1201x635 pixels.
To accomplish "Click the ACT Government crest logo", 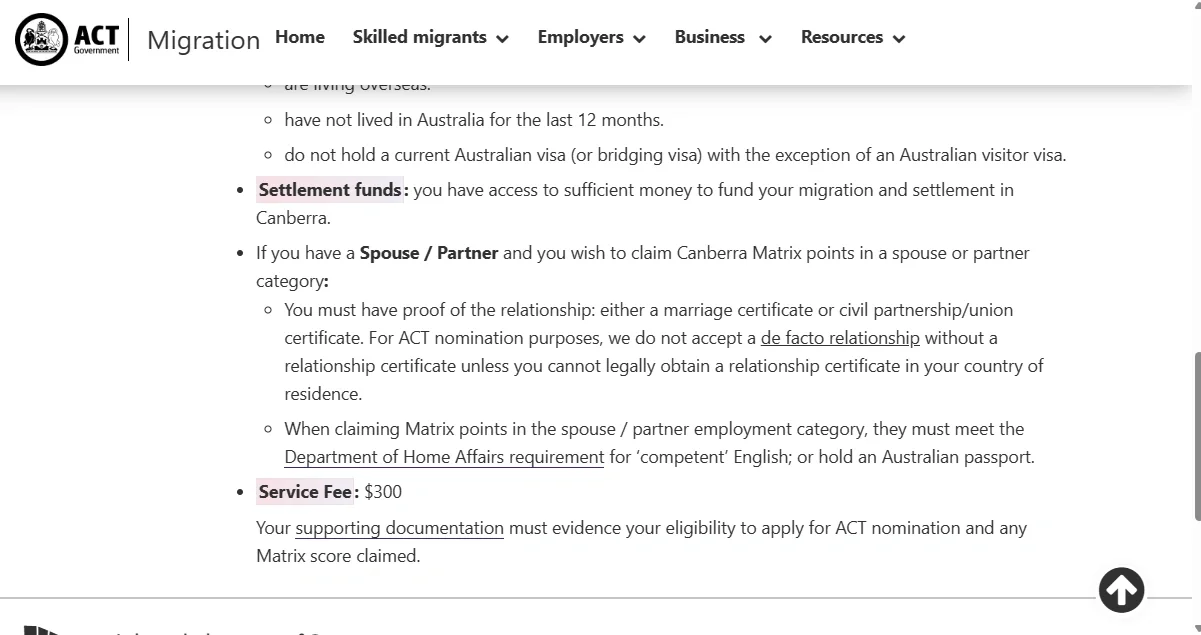I will [x=41, y=40].
